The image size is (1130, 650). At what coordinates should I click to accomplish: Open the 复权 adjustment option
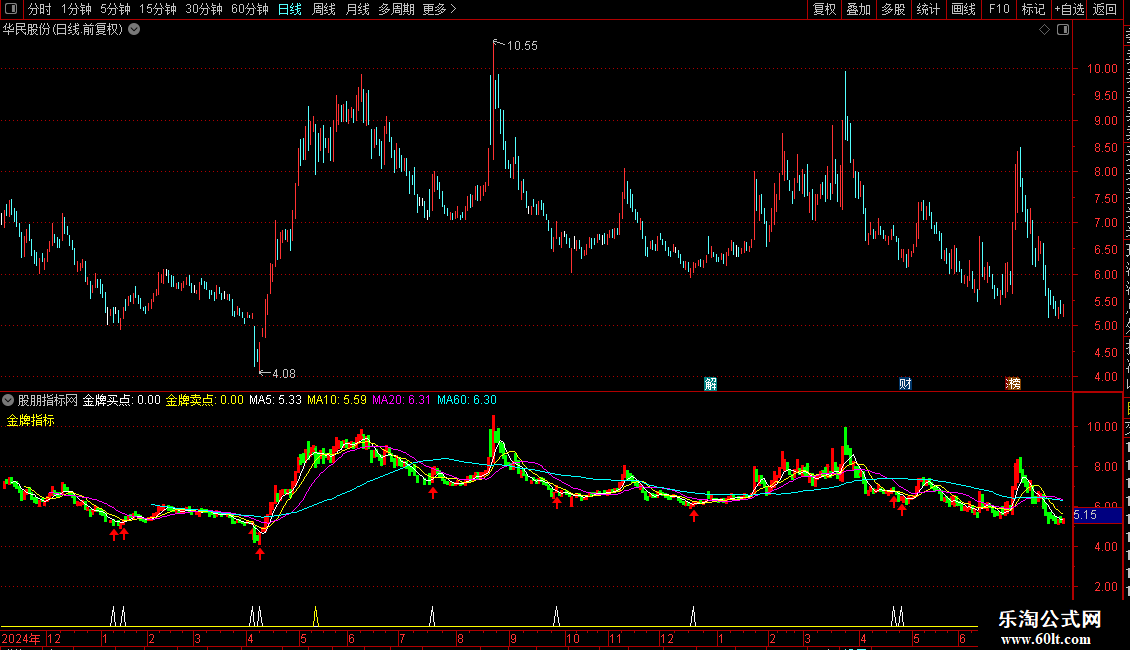tap(824, 9)
